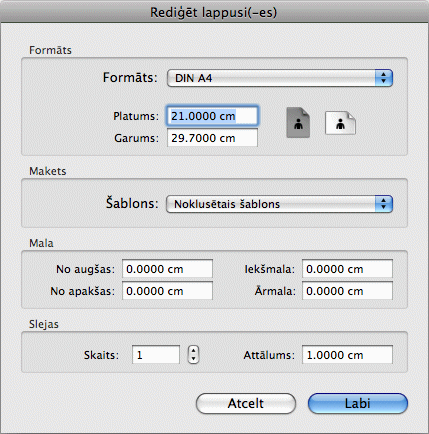Click the Šablons: label text

coord(132,203)
